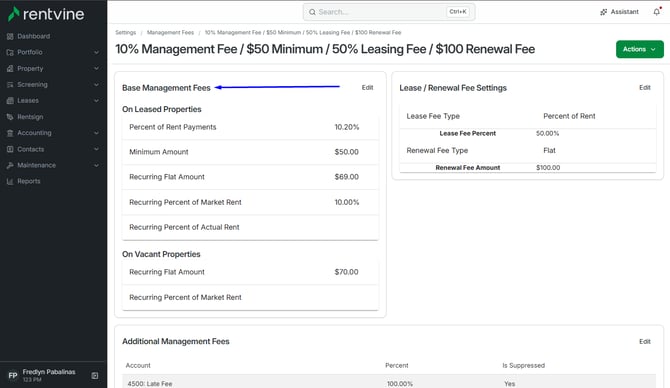The height and width of the screenshot is (388, 670).
Task: Click the Portfolio sidebar icon
Action: point(10,52)
